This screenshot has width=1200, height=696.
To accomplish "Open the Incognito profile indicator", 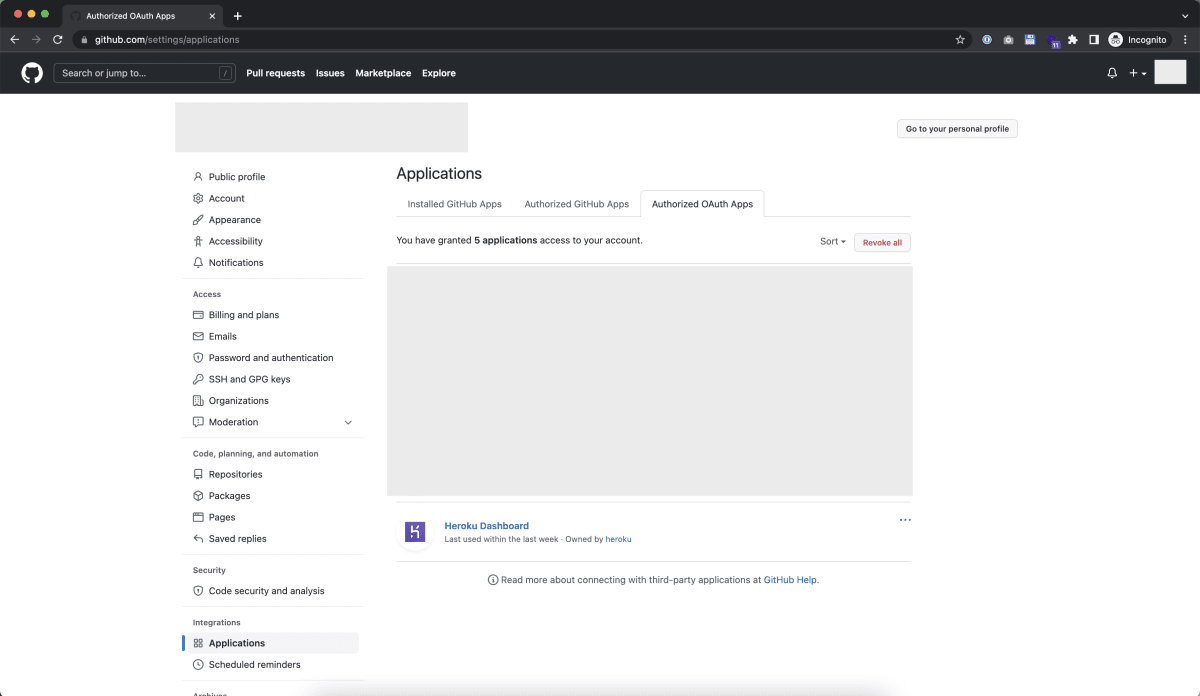I will (1138, 40).
